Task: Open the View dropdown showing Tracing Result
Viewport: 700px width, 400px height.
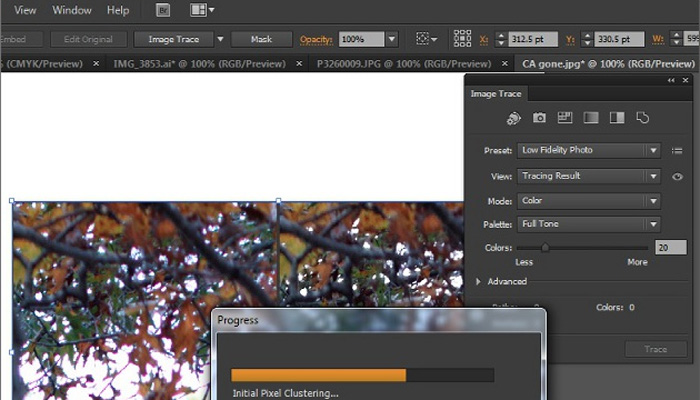Action: click(589, 176)
